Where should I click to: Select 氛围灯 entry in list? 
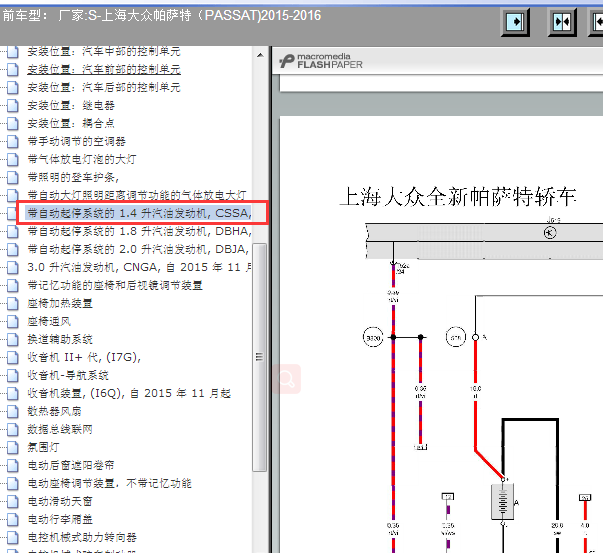point(43,447)
